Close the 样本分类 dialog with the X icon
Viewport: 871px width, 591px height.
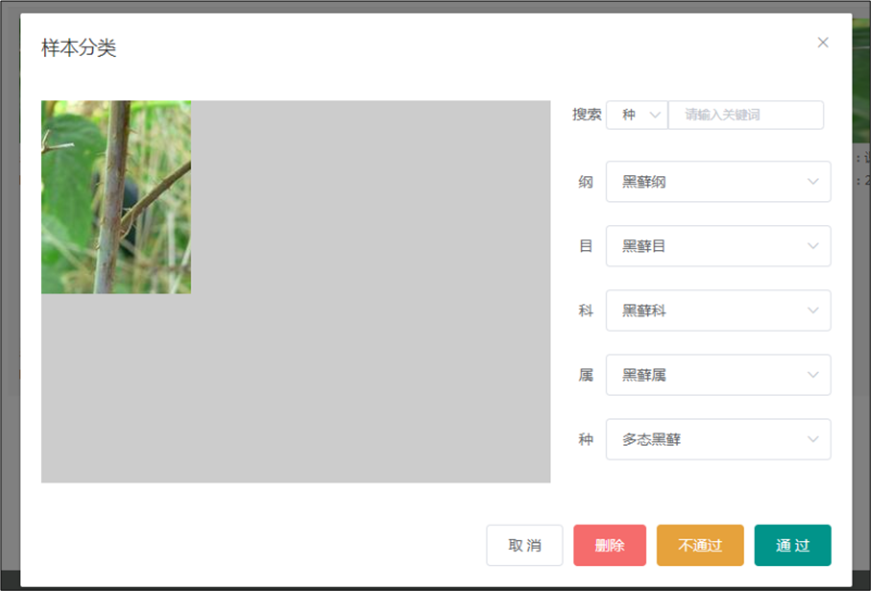click(x=823, y=43)
